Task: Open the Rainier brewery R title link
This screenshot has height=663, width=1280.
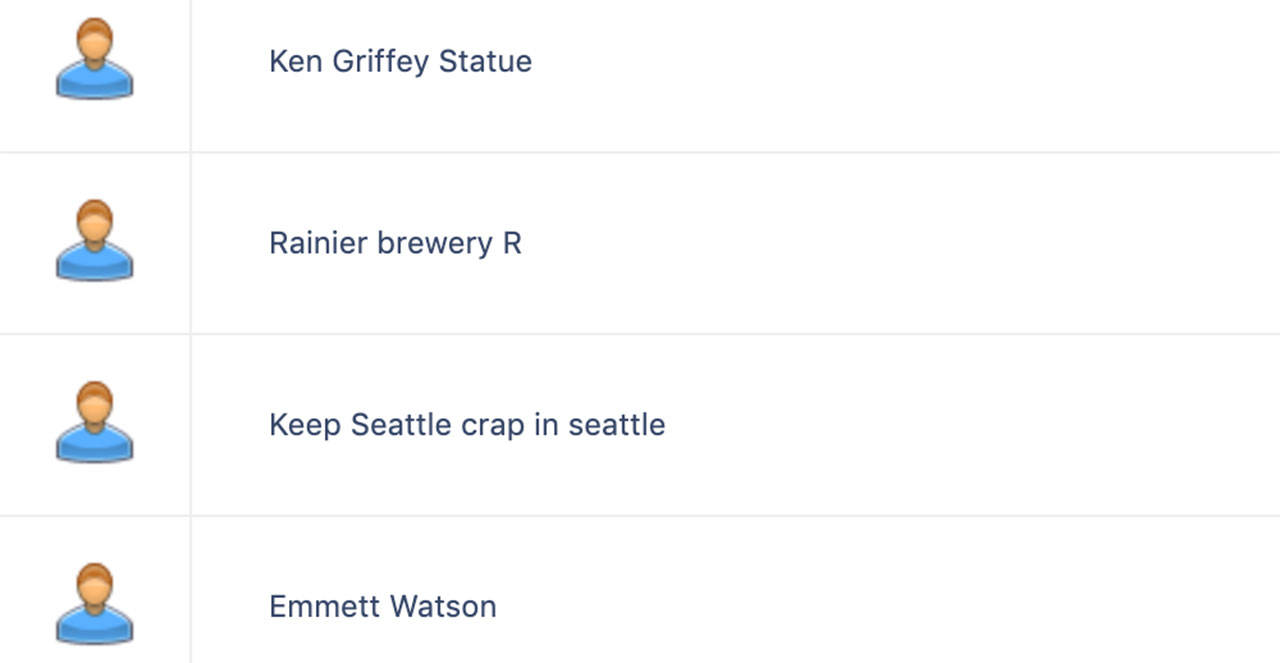Action: [395, 243]
